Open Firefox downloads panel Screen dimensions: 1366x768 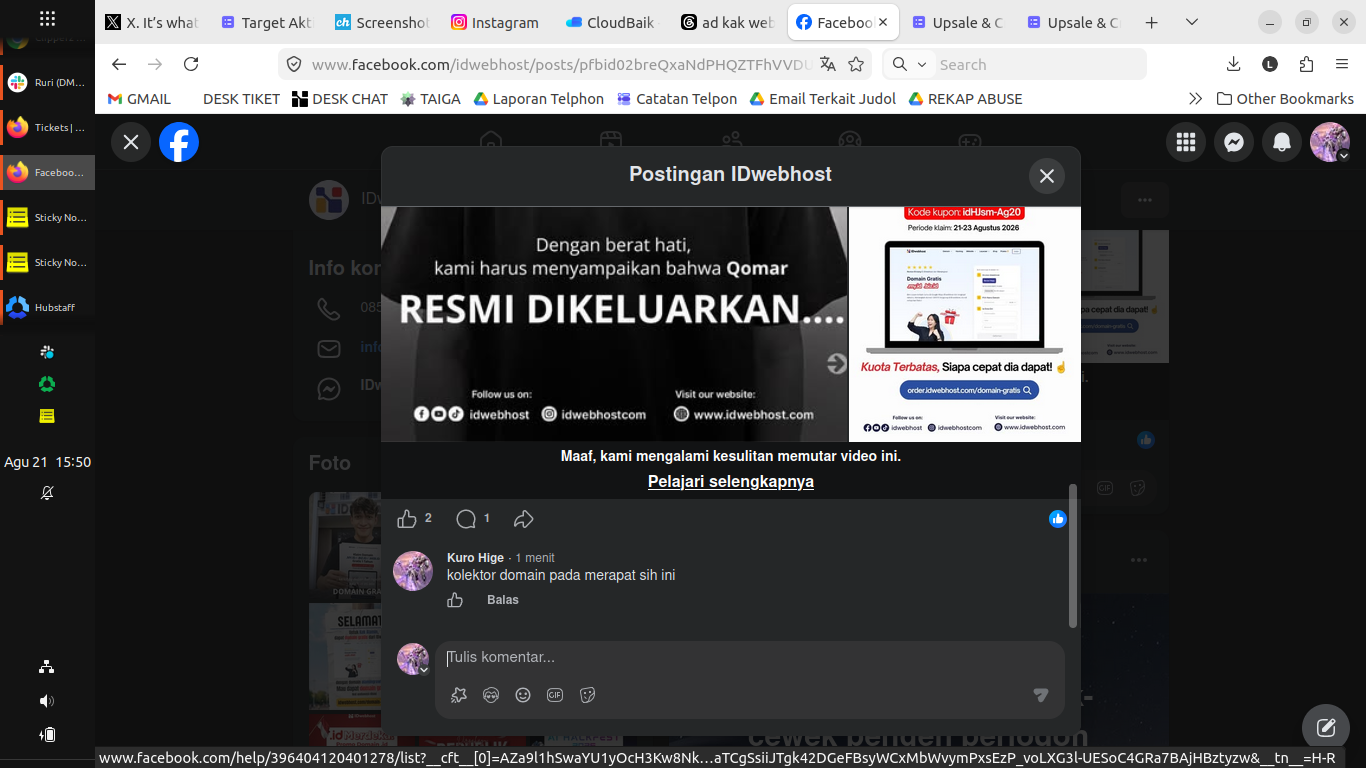pos(1234,64)
